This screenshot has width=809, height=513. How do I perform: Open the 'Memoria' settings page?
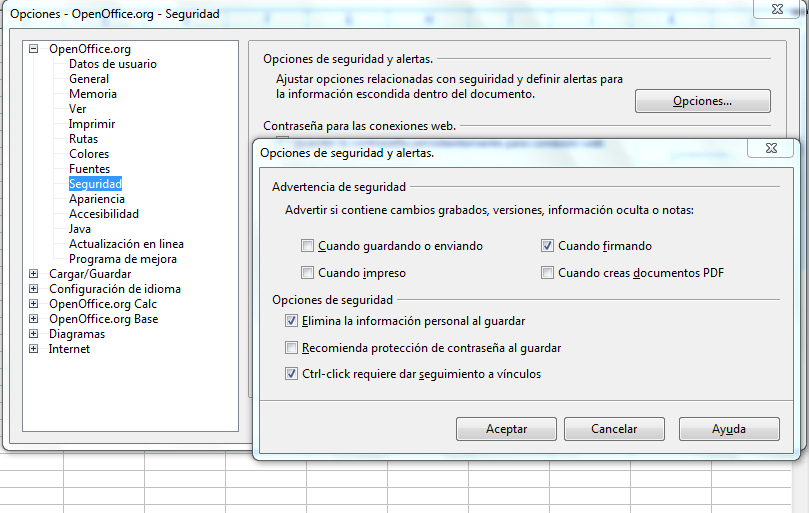pos(92,94)
